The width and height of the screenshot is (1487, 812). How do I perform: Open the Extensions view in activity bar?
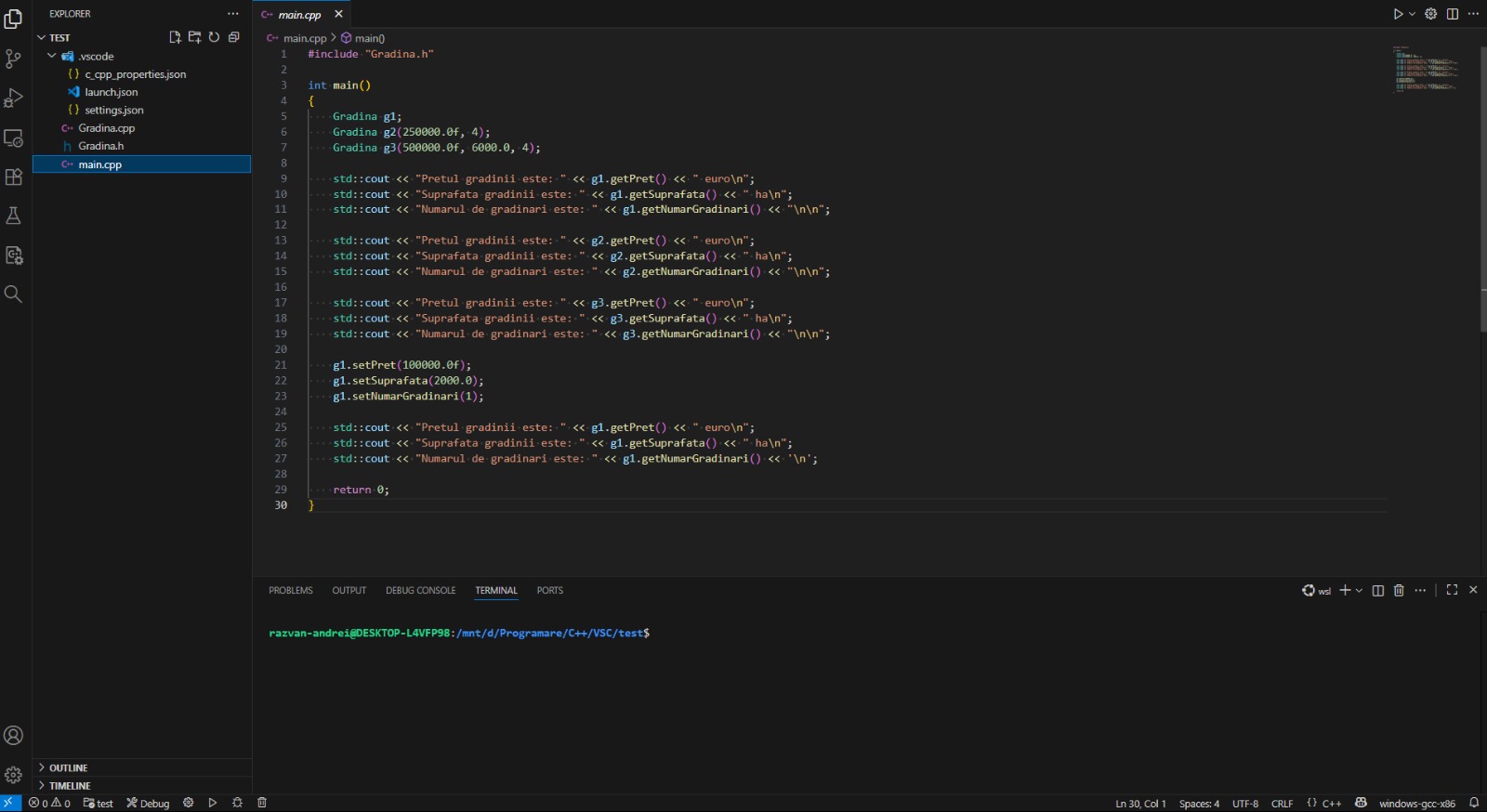pos(13,177)
